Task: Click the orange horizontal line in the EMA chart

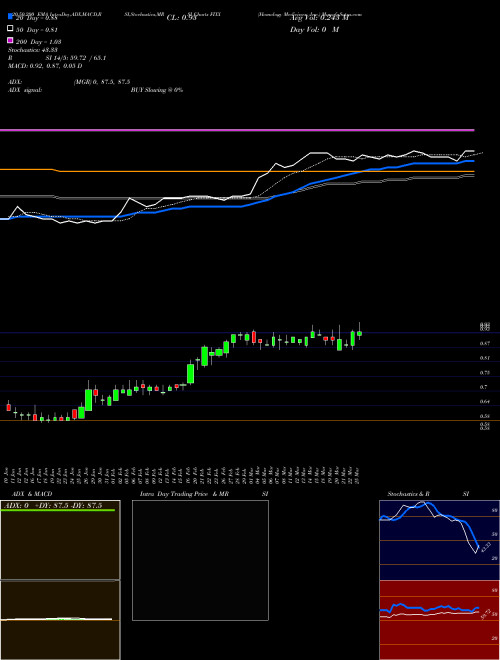Action: 237,171
